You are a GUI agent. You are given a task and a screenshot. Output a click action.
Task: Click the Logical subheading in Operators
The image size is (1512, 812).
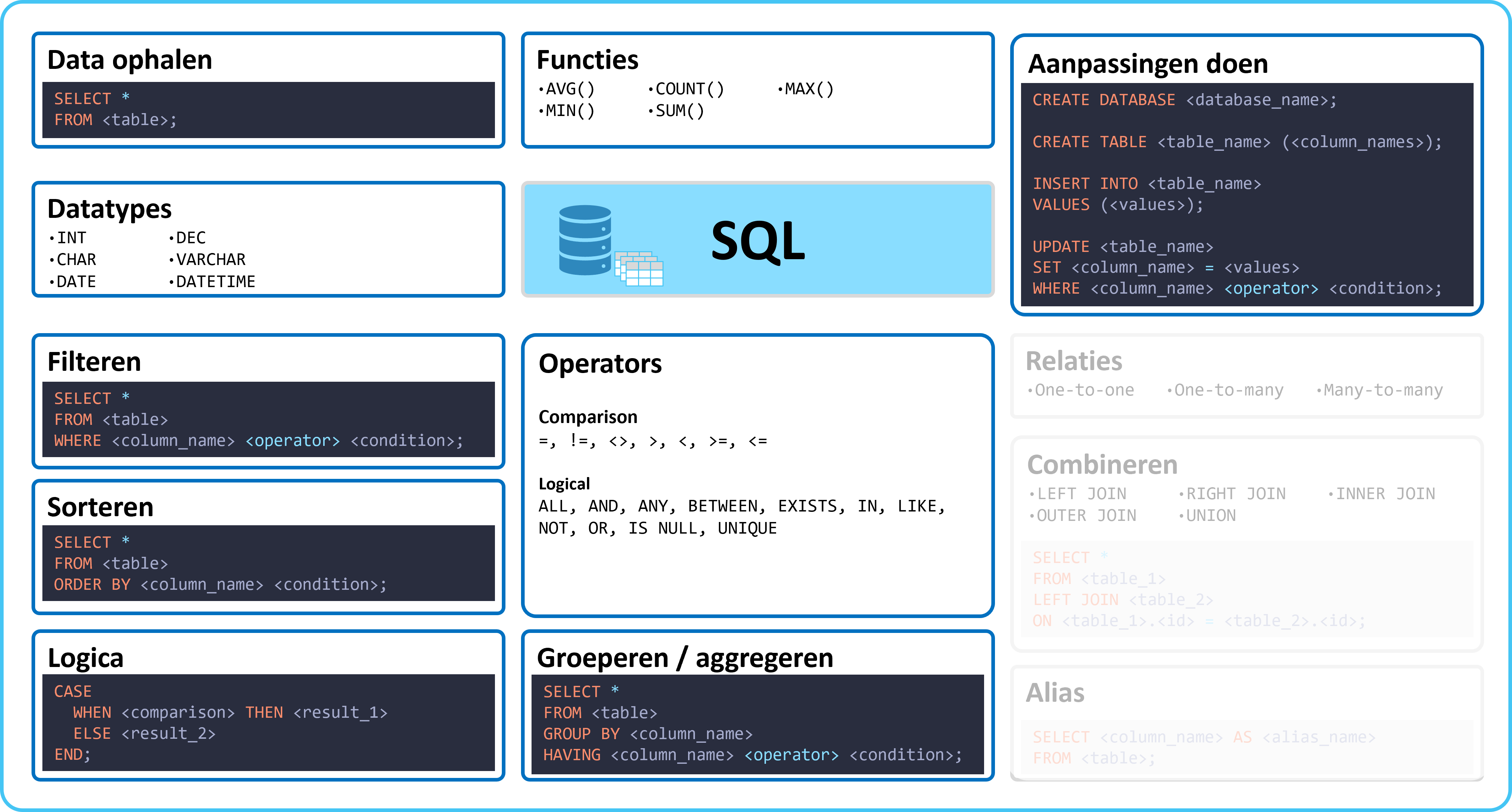coord(564,484)
